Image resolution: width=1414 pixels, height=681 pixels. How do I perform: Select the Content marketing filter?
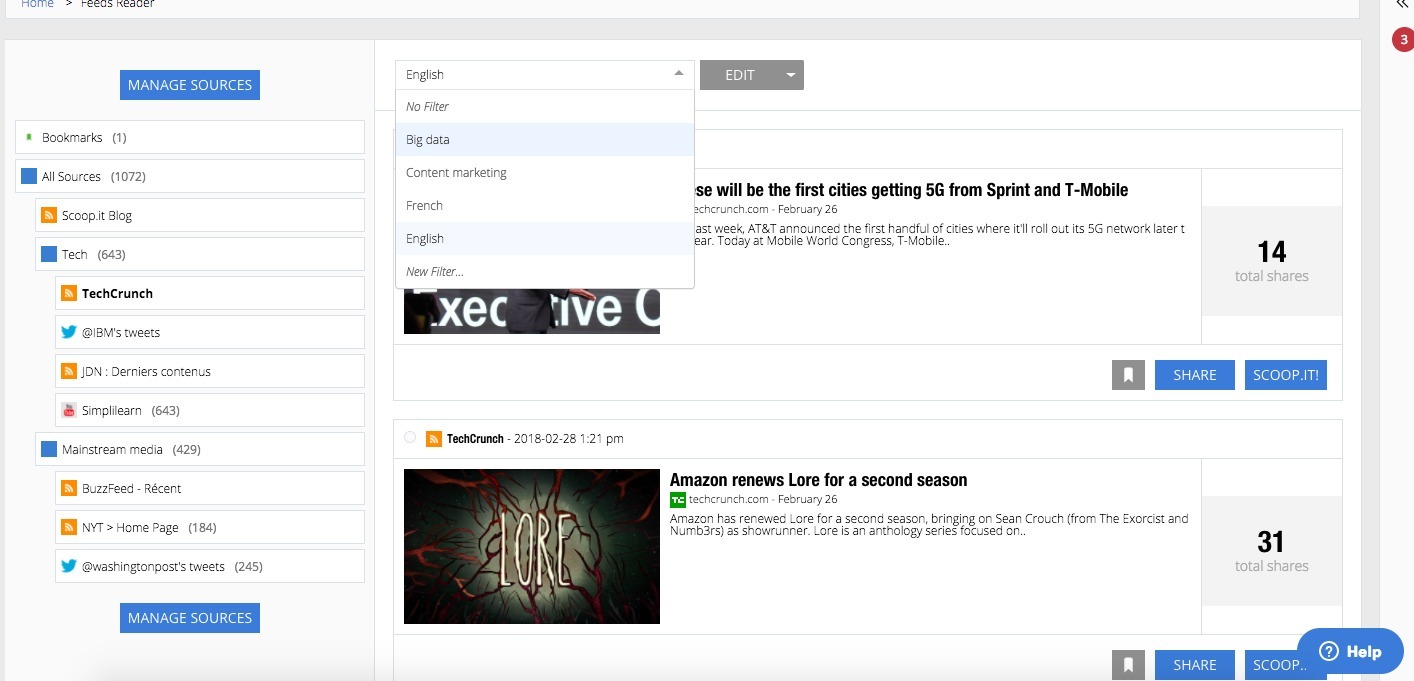[x=545, y=172]
